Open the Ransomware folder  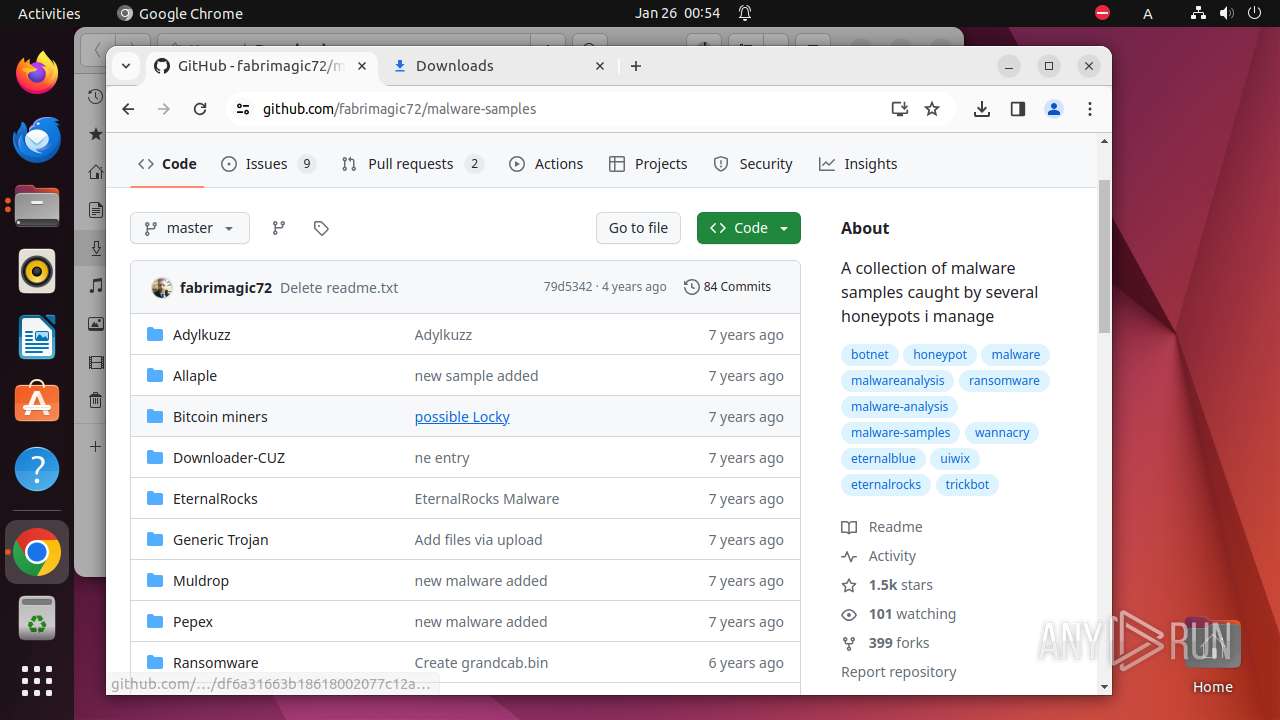[216, 663]
